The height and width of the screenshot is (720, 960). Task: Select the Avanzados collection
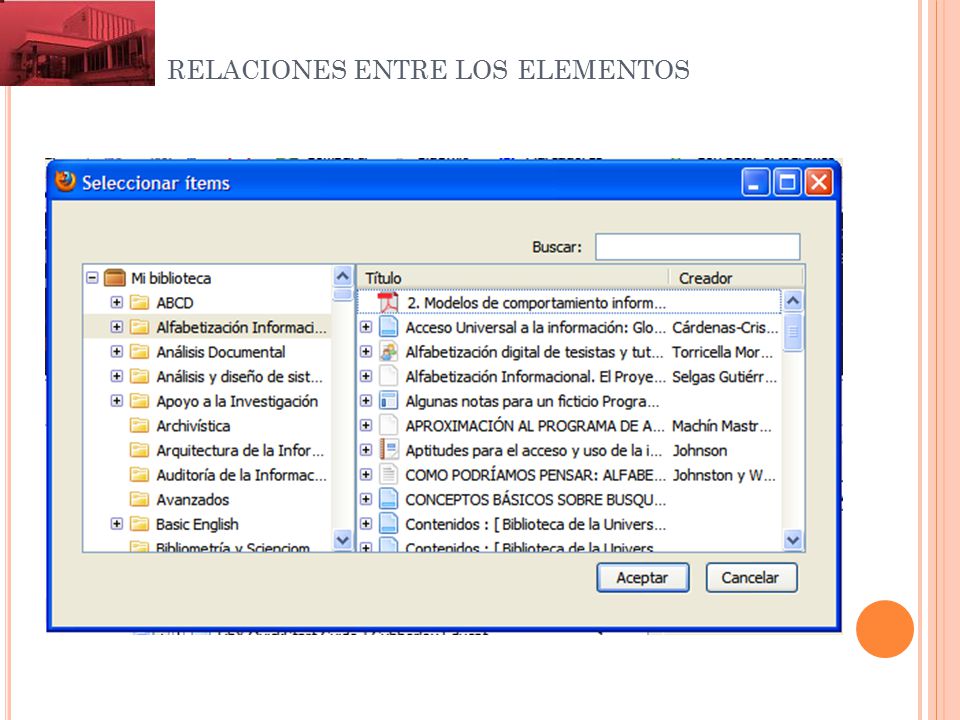coord(192,500)
